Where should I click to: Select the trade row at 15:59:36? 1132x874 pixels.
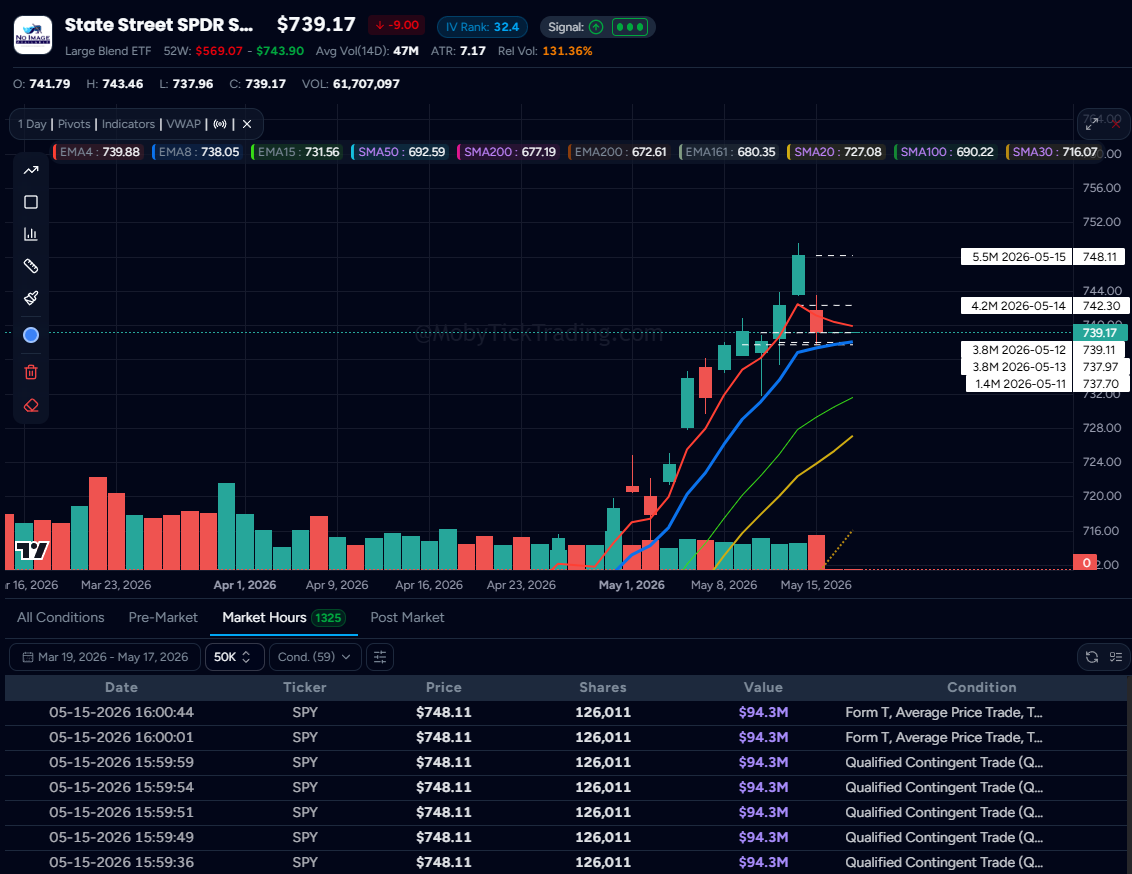click(x=565, y=862)
